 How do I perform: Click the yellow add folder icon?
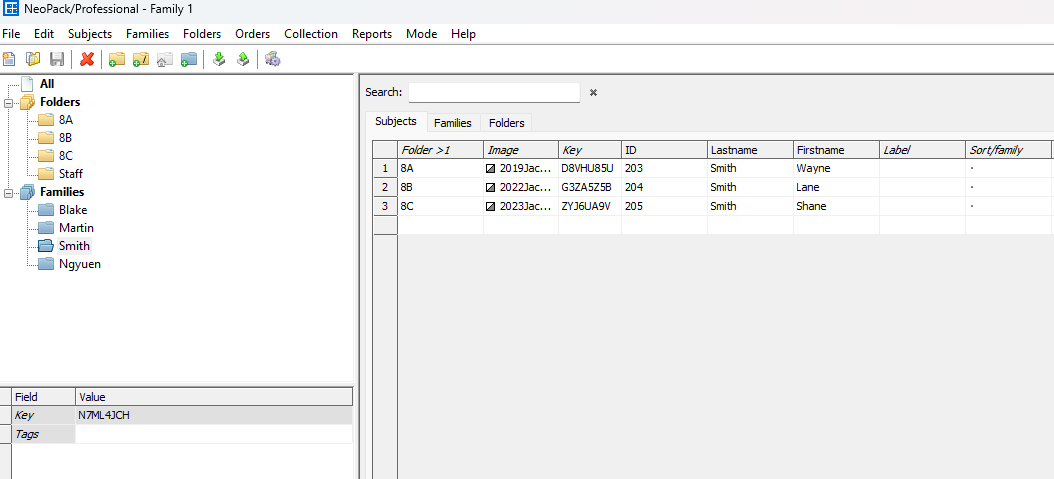click(117, 60)
